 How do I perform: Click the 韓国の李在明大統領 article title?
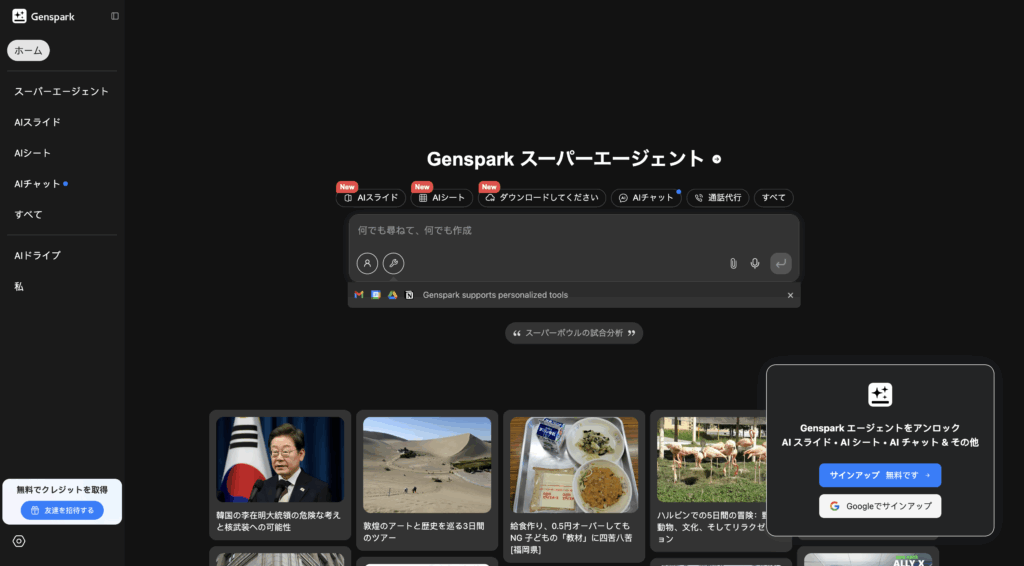point(279,521)
